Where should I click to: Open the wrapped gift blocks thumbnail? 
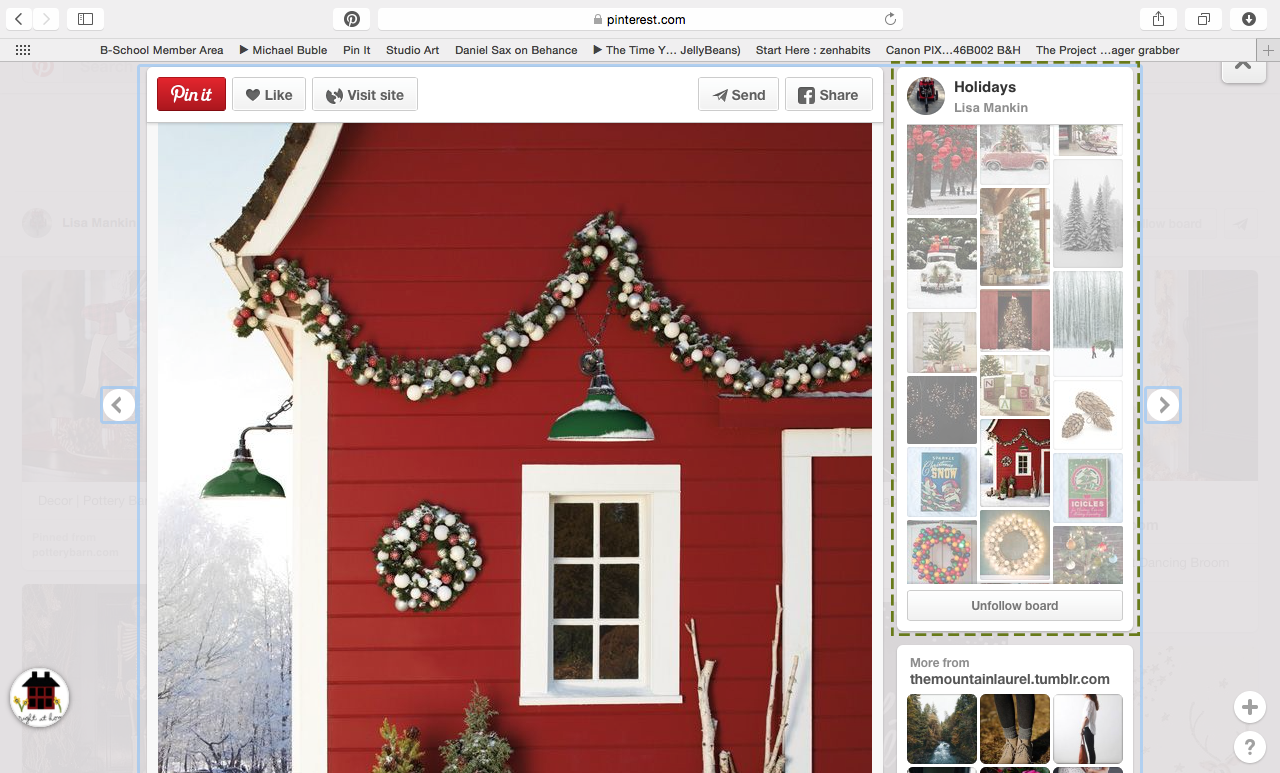1015,385
